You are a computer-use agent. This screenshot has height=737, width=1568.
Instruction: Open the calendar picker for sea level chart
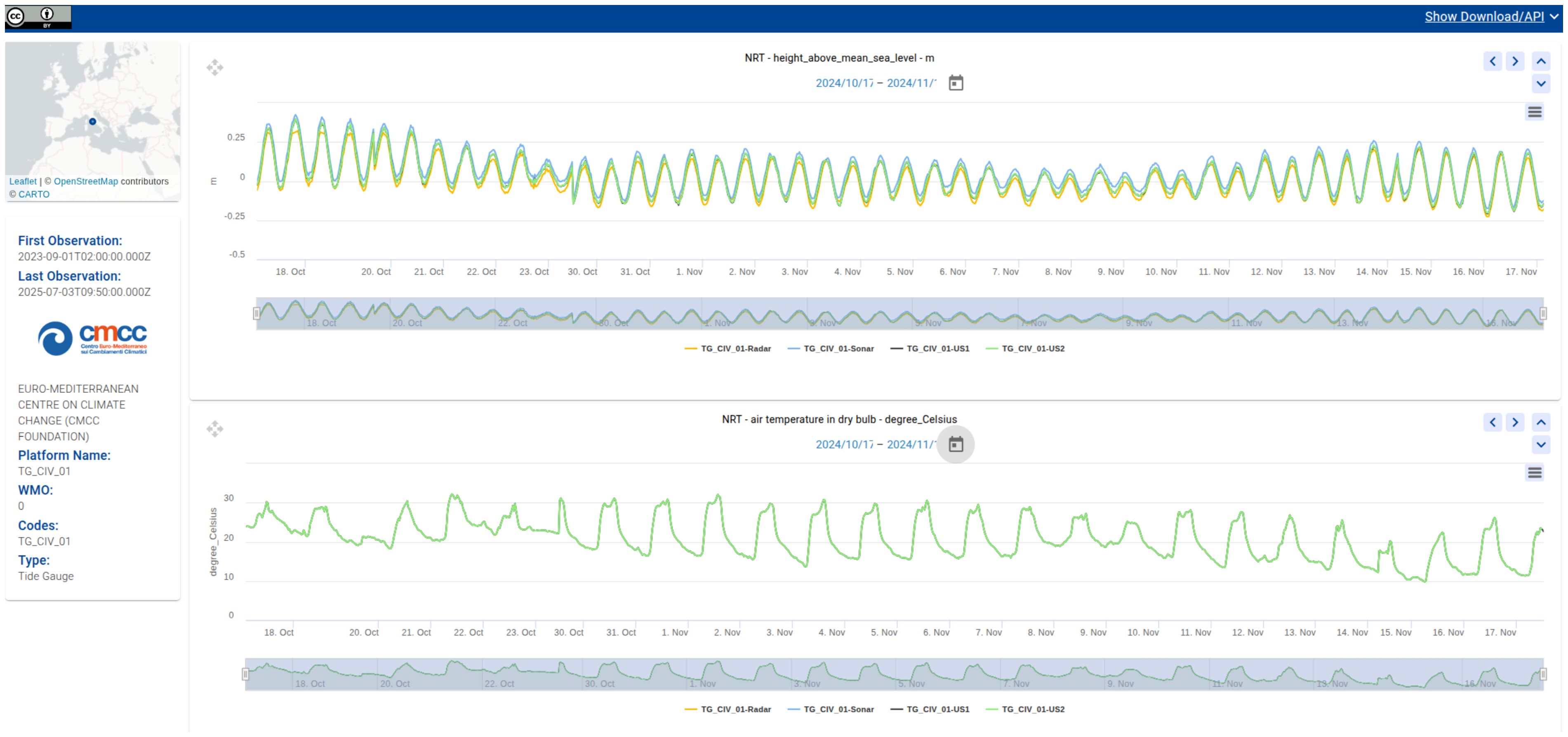coord(956,83)
